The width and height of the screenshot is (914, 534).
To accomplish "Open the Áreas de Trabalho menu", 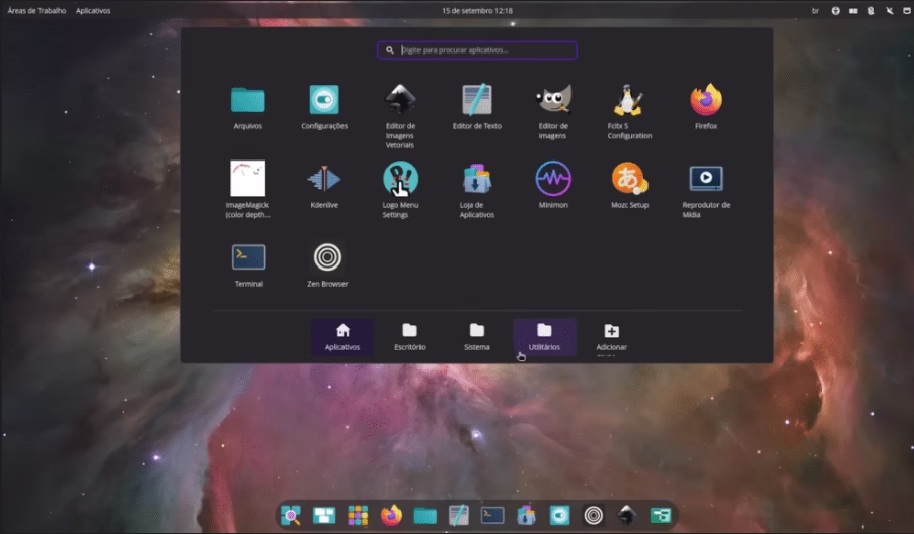I will [x=37, y=11].
